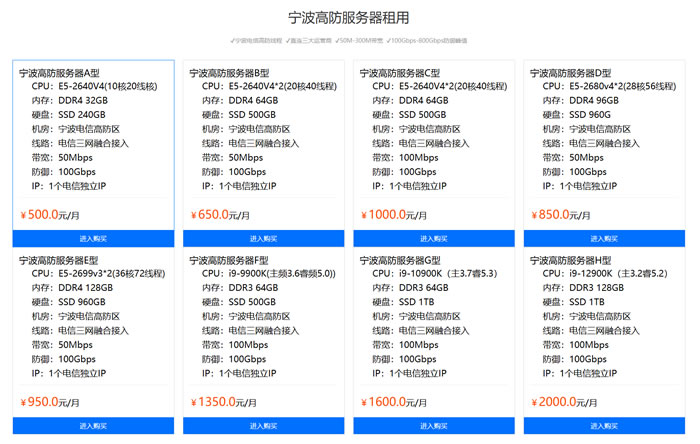Click 进入购买 under the ¥950.0 plan
Viewport: 700px width, 444px height.
(x=93, y=425)
